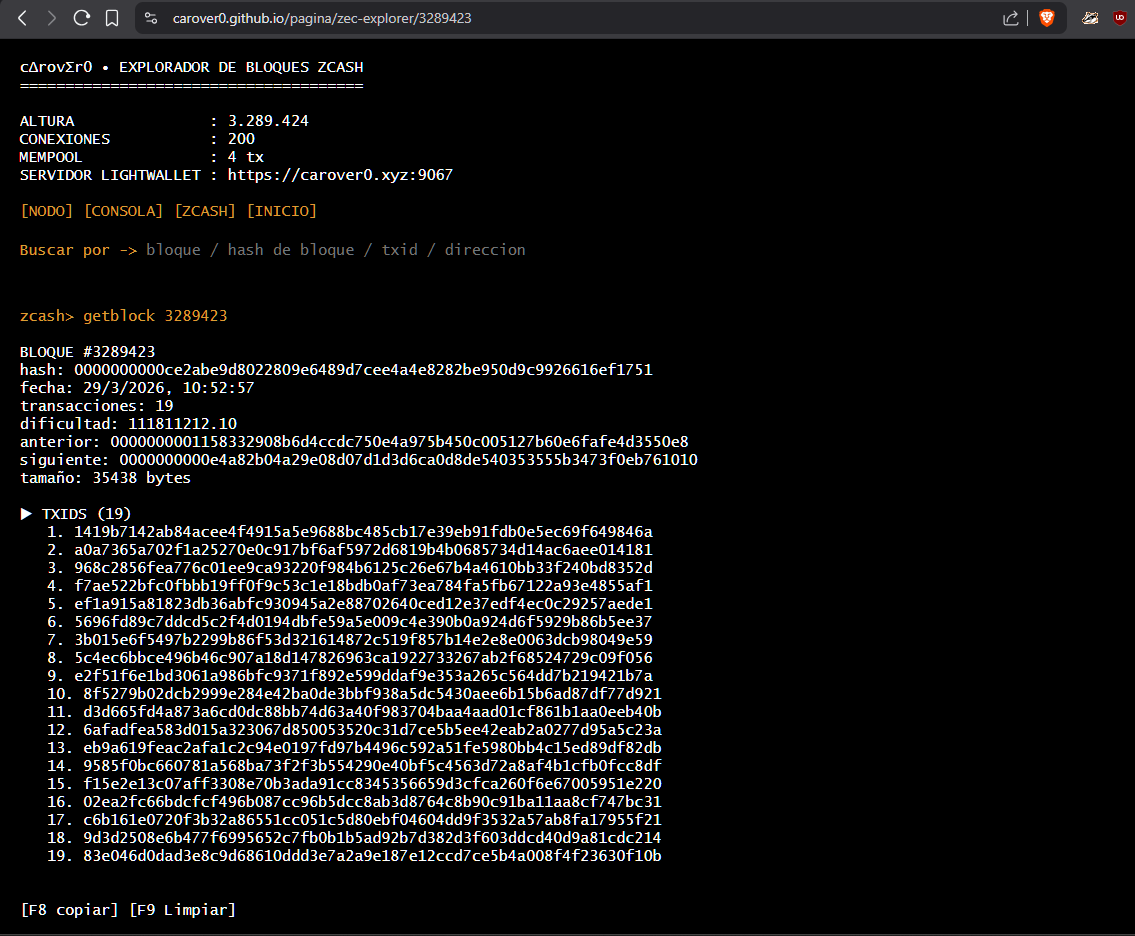Bookmark this page icon
Viewport: 1135px width, 936px height.
[x=111, y=18]
